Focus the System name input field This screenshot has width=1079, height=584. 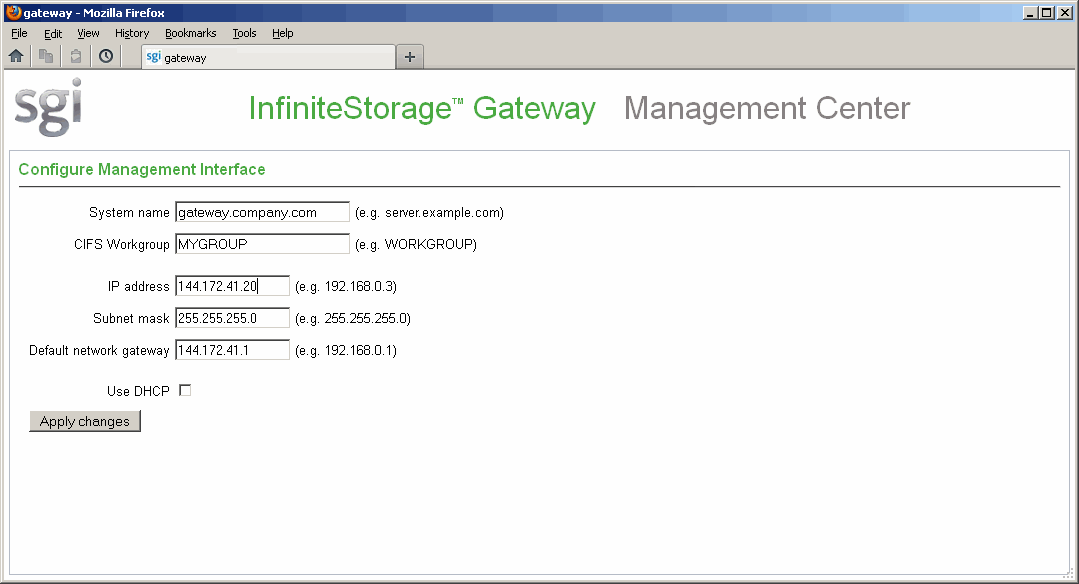tap(262, 212)
